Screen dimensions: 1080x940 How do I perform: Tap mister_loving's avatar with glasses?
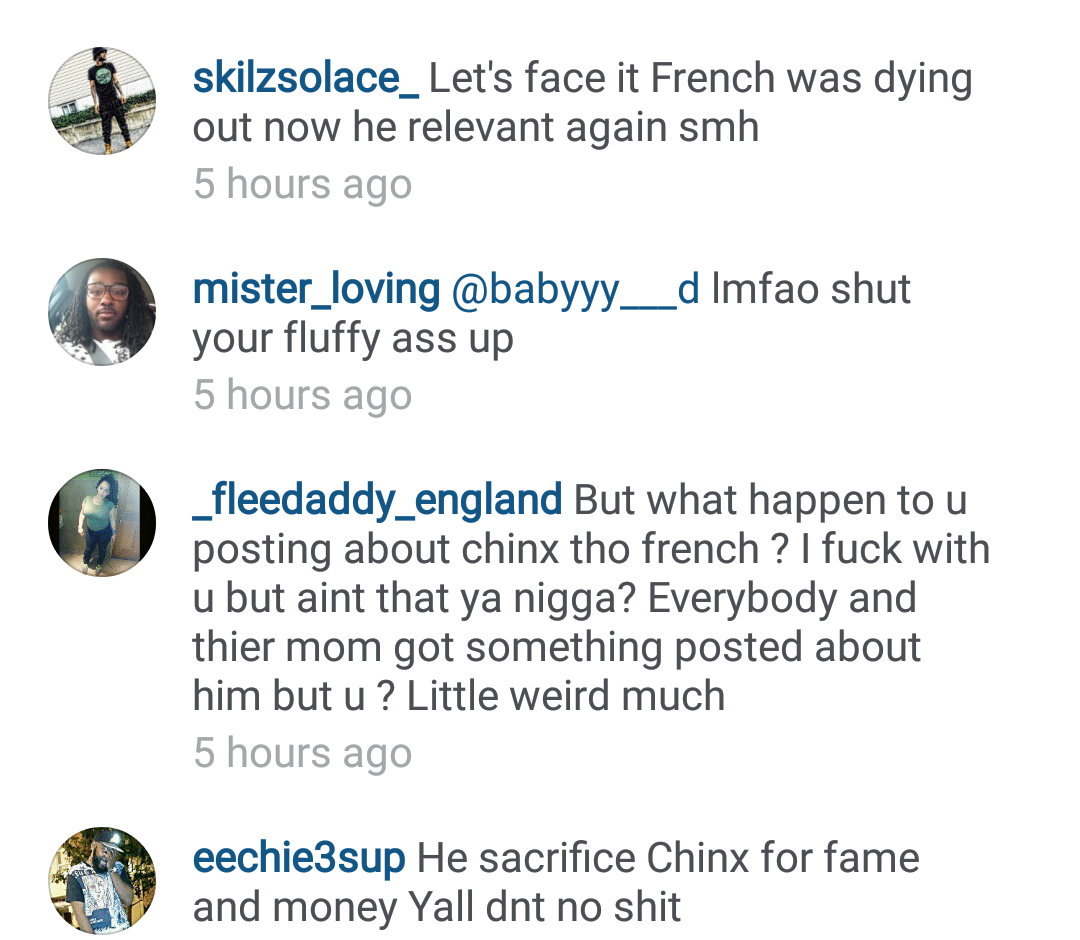coord(102,312)
